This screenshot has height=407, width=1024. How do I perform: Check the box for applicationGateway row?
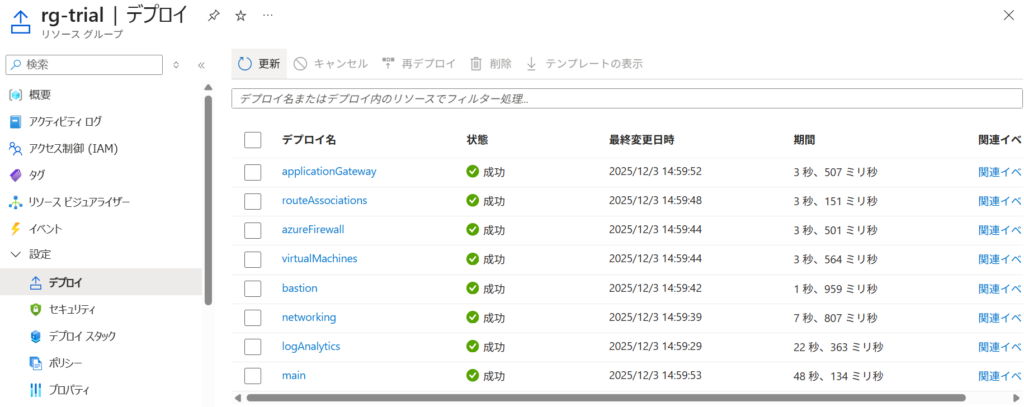(252, 172)
